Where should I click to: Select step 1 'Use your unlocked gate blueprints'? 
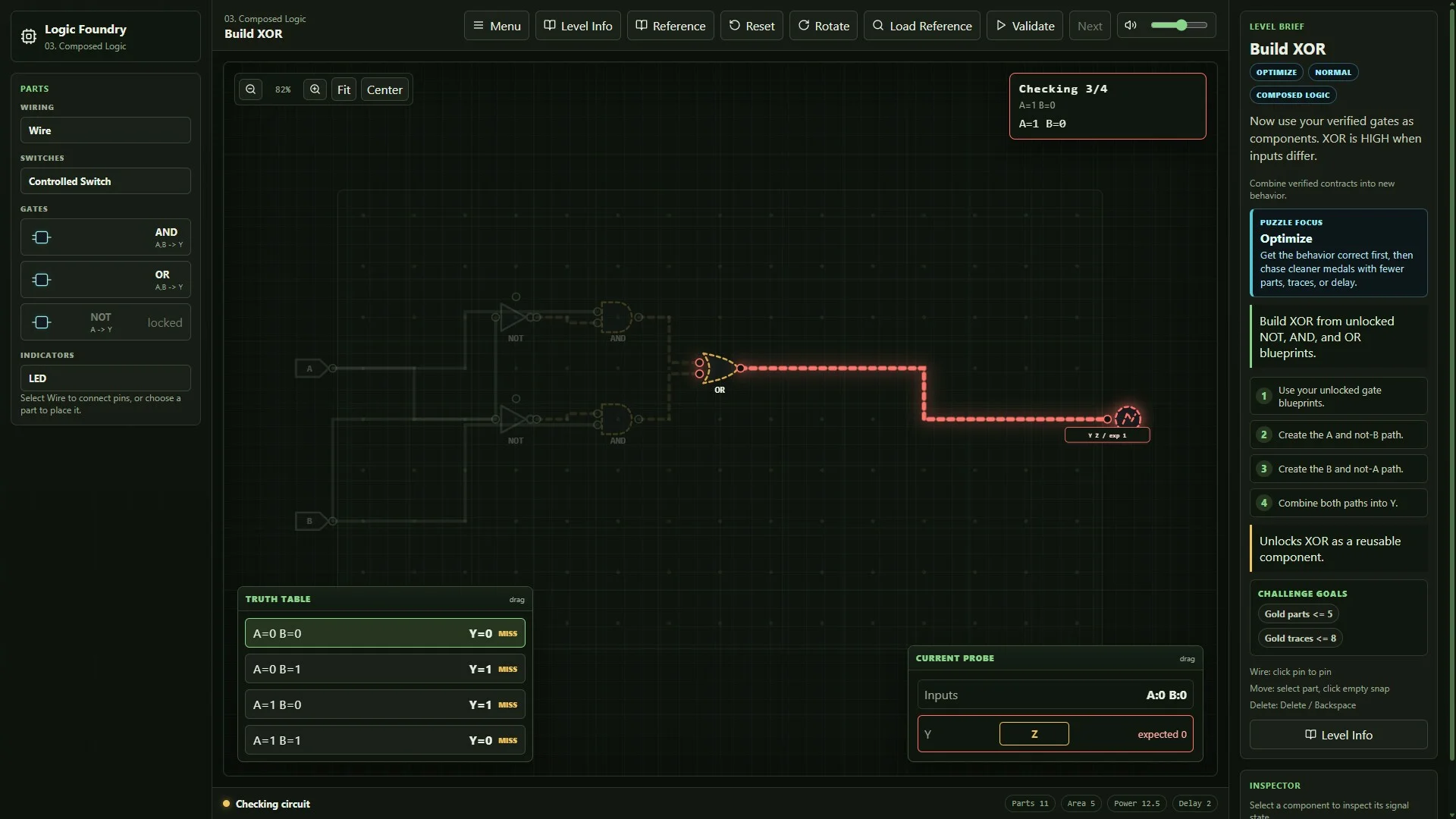[x=1338, y=396]
